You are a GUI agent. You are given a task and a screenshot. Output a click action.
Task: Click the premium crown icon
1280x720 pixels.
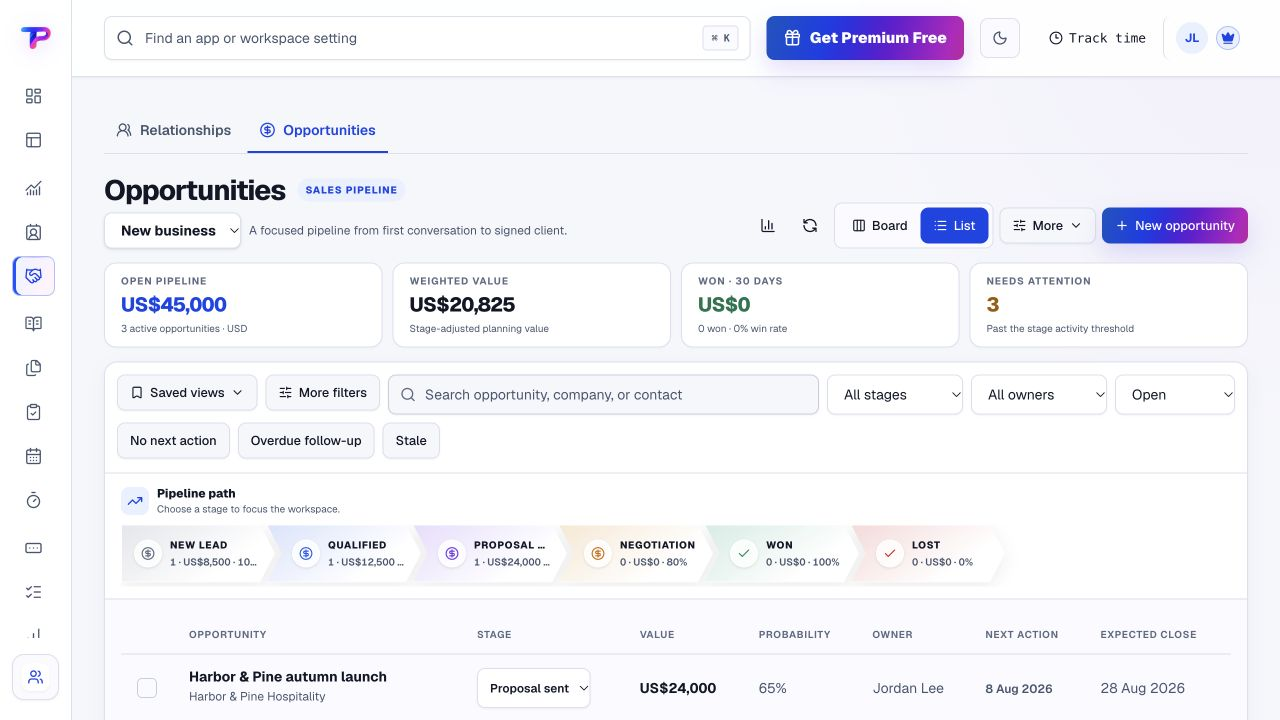tap(1228, 38)
